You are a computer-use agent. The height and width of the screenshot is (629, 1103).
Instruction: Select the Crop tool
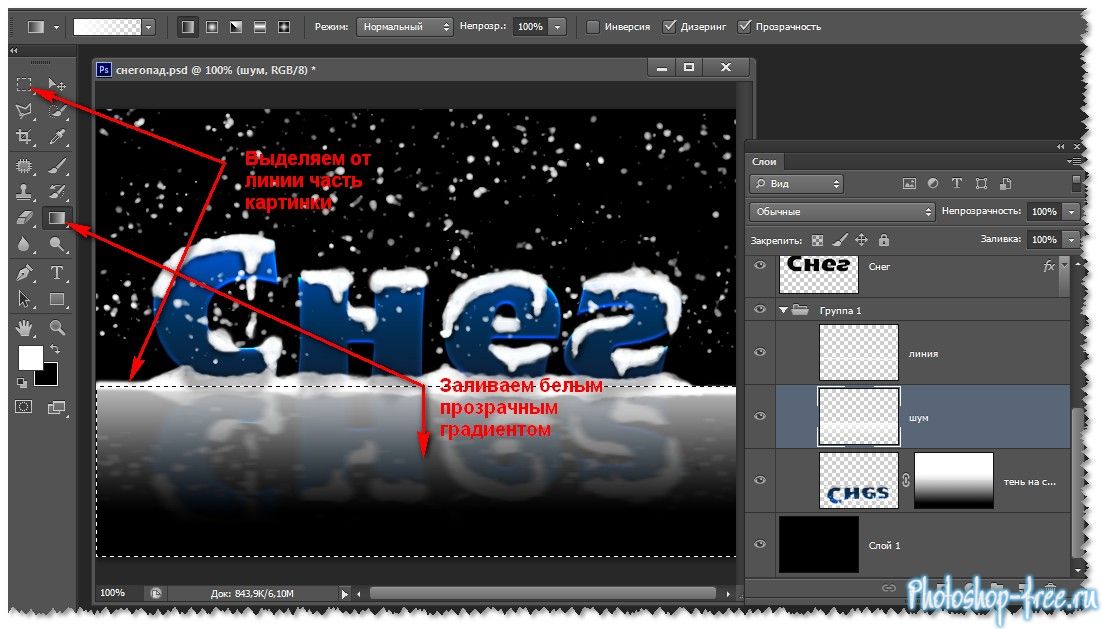(x=25, y=137)
